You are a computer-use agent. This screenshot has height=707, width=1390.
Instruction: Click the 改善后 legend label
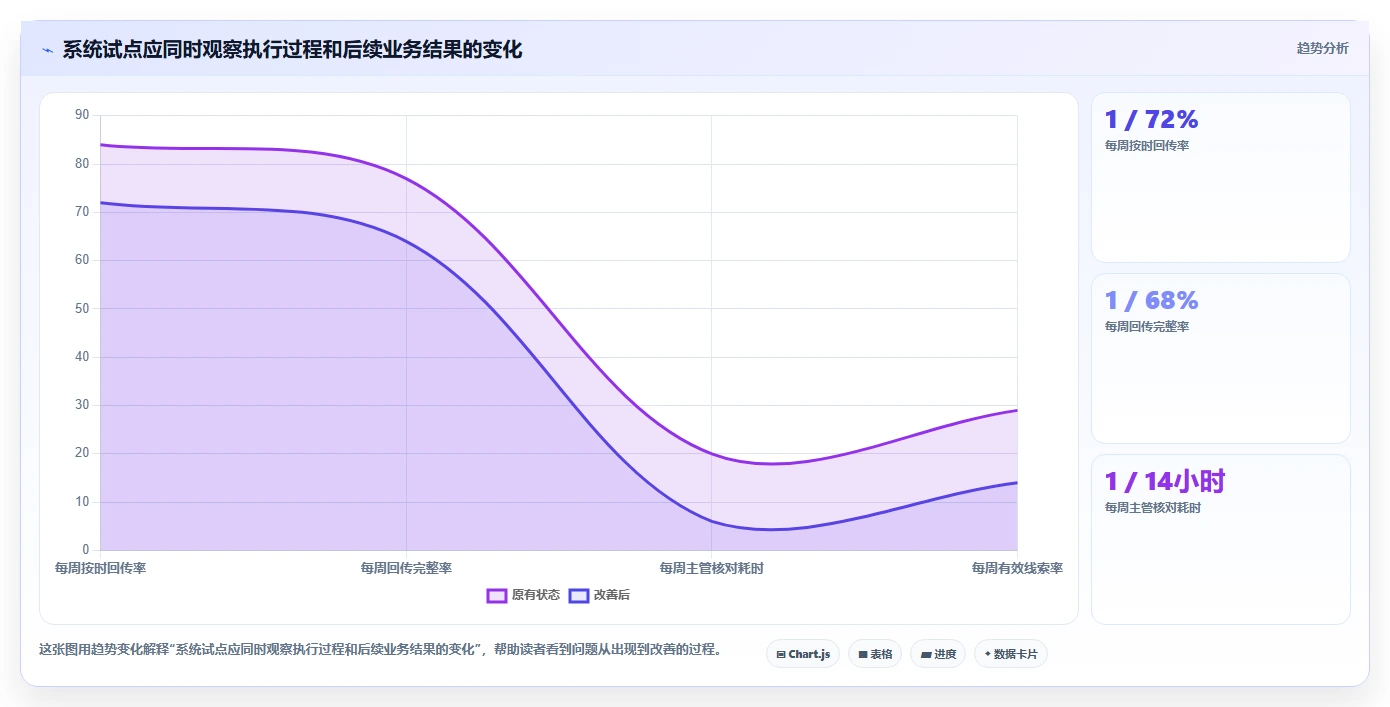[x=612, y=595]
